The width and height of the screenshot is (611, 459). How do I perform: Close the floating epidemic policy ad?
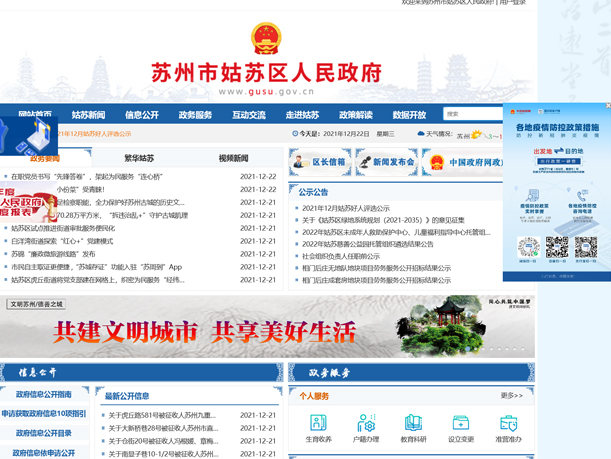coord(605,107)
